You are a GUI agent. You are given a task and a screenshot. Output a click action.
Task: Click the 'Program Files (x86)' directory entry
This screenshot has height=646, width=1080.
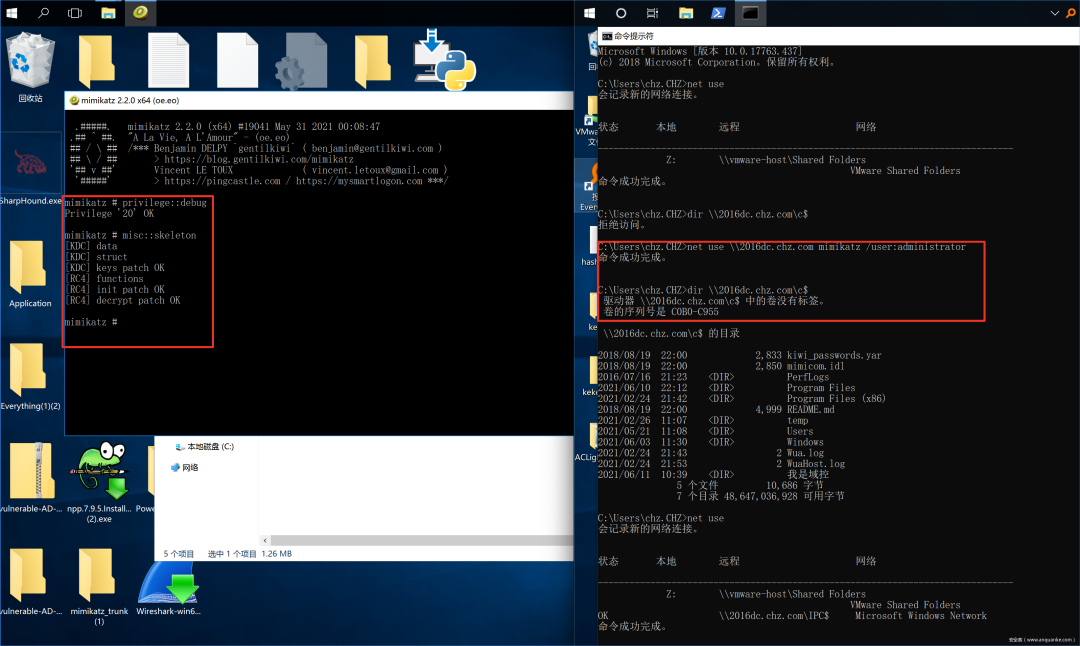tap(836, 399)
